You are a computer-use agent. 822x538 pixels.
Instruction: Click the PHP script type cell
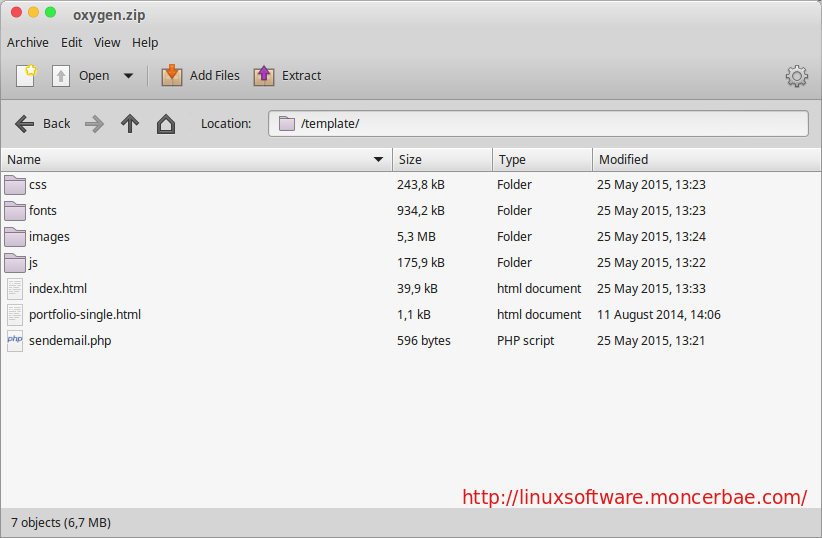click(525, 341)
